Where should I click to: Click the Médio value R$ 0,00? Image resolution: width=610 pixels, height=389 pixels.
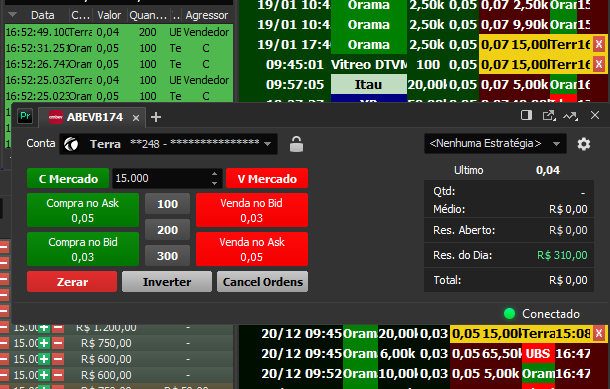[568, 209]
